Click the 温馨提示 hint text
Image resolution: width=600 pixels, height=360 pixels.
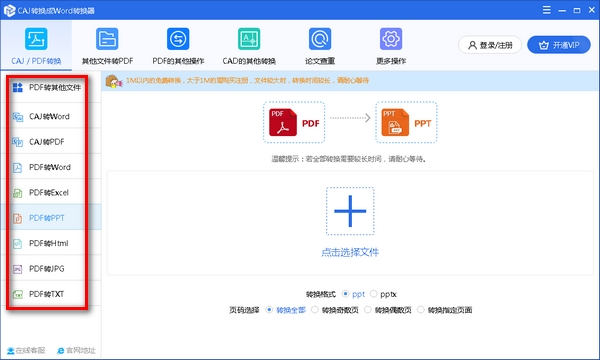click(349, 159)
